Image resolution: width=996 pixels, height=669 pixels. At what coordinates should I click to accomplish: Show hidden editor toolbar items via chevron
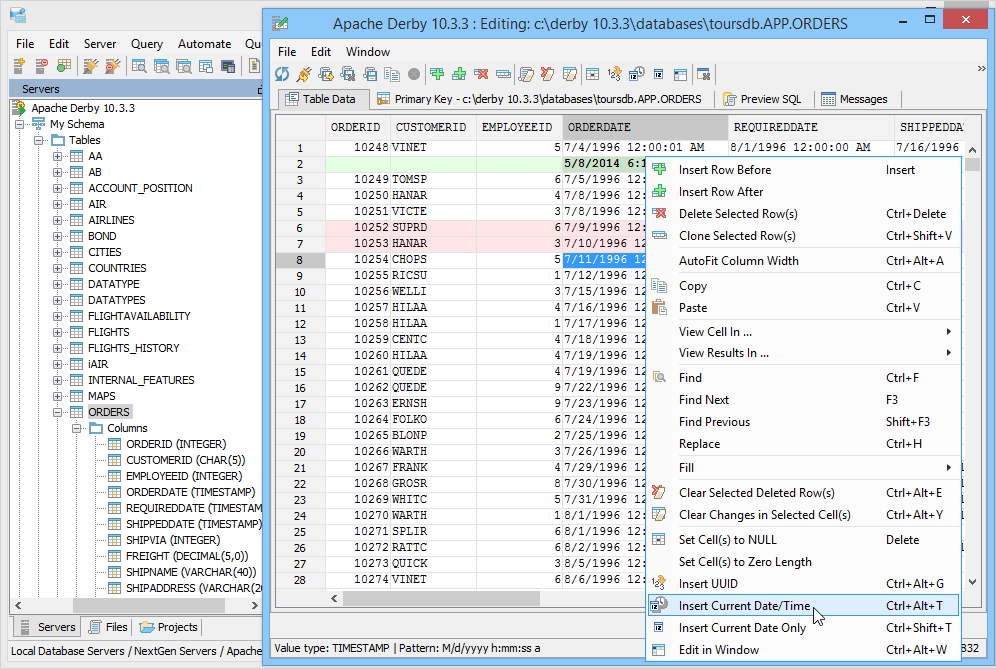pyautogui.click(x=981, y=69)
